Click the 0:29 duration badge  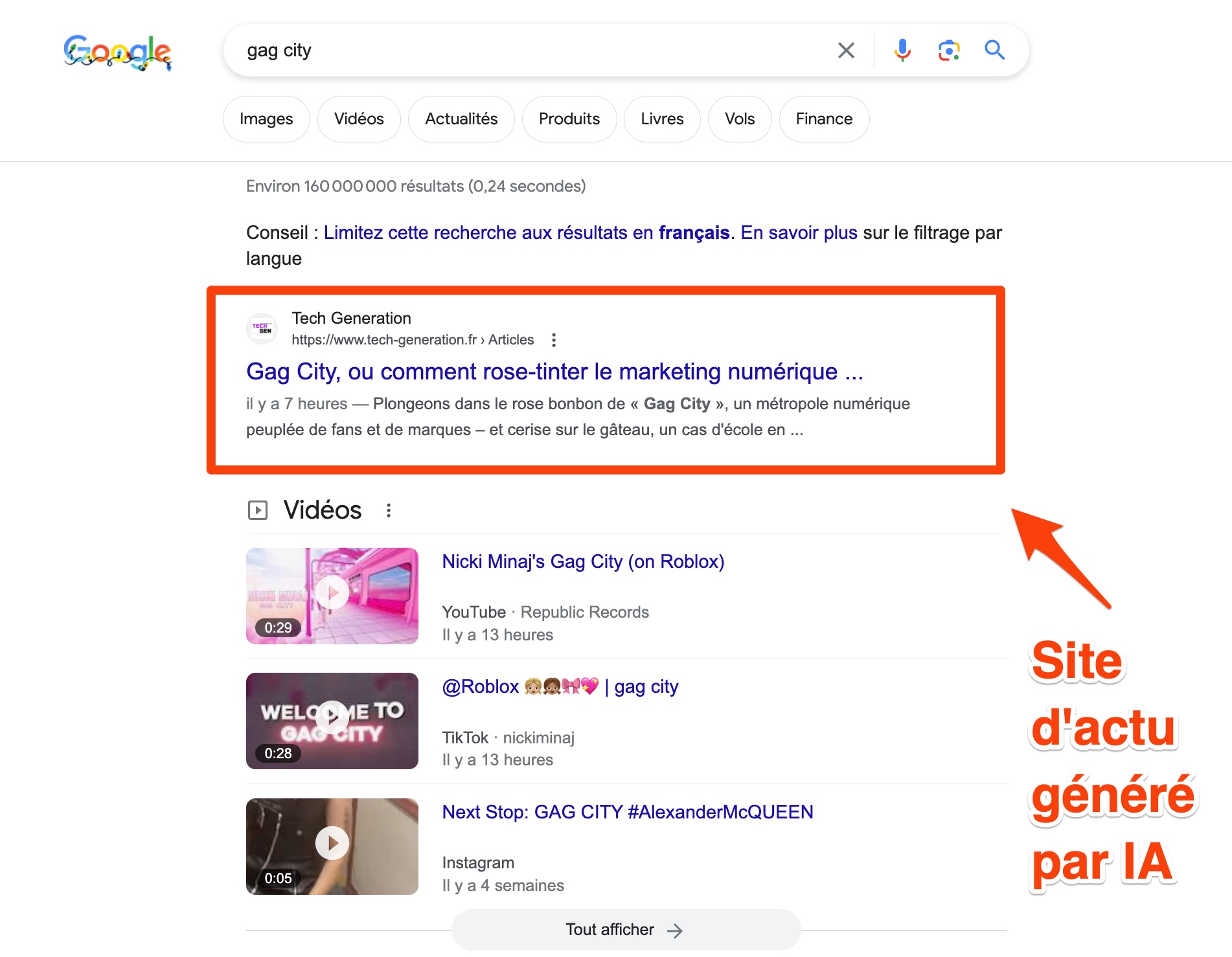click(x=278, y=627)
